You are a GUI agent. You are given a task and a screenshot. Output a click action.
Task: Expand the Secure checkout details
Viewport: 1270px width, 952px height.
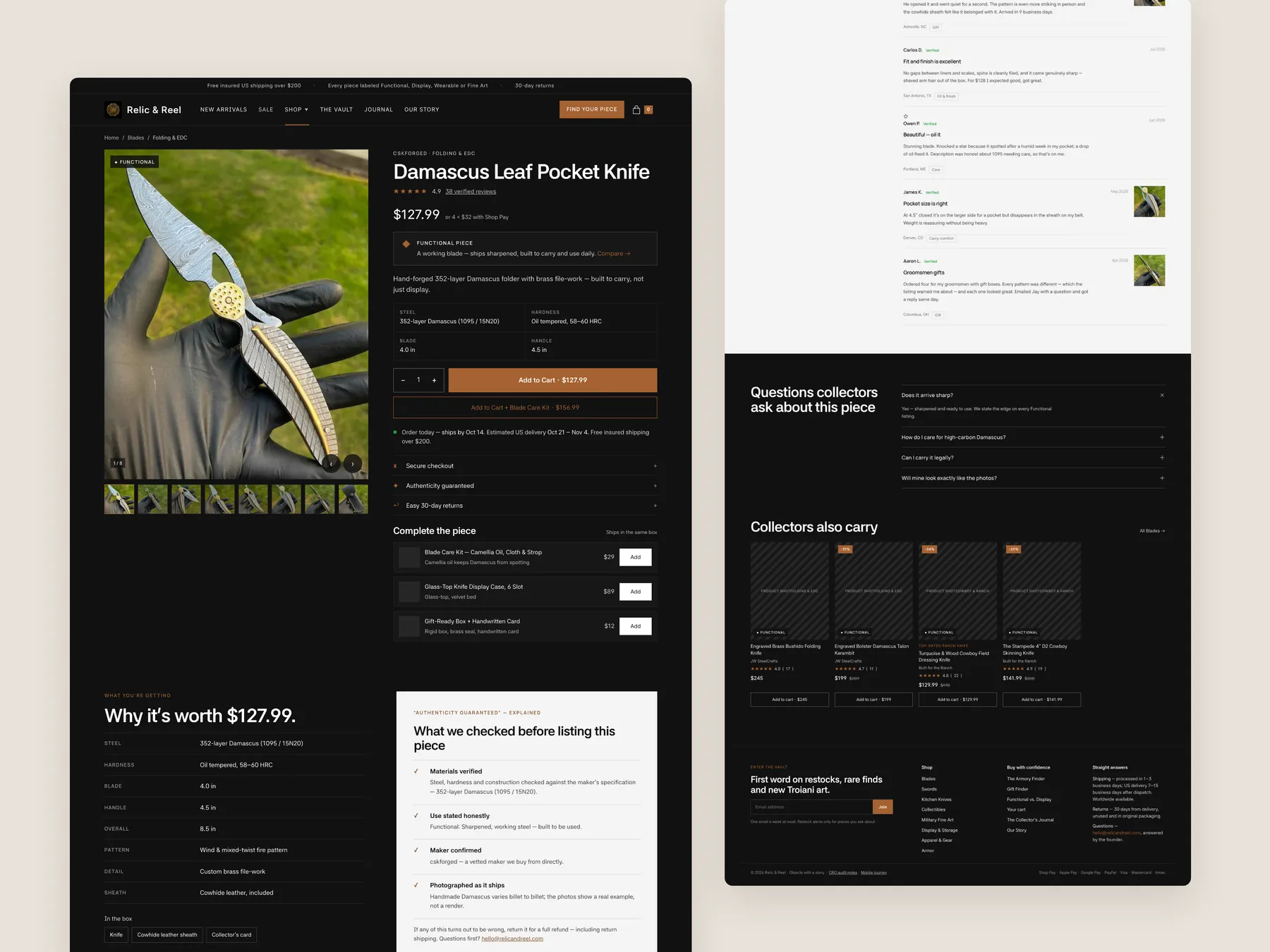point(525,466)
